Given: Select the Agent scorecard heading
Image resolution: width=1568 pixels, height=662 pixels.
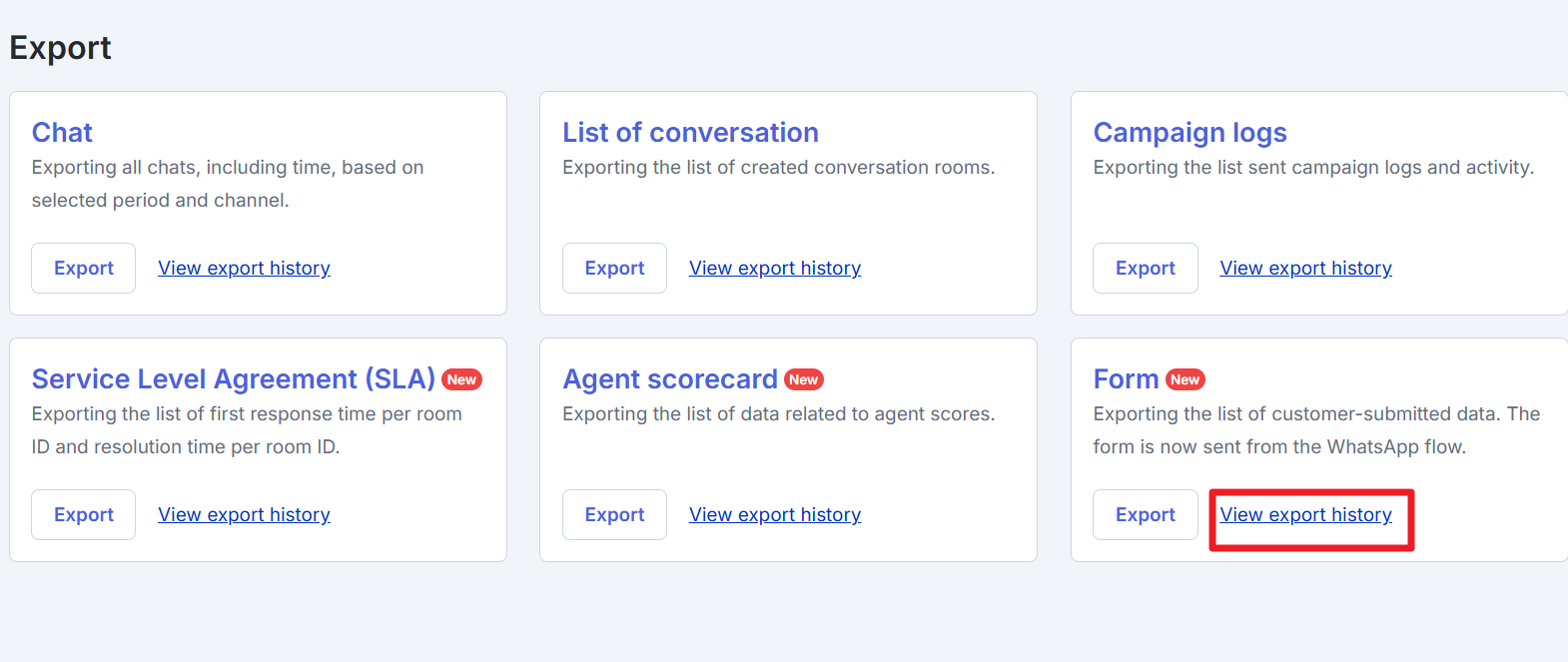Looking at the screenshot, I should click(669, 378).
